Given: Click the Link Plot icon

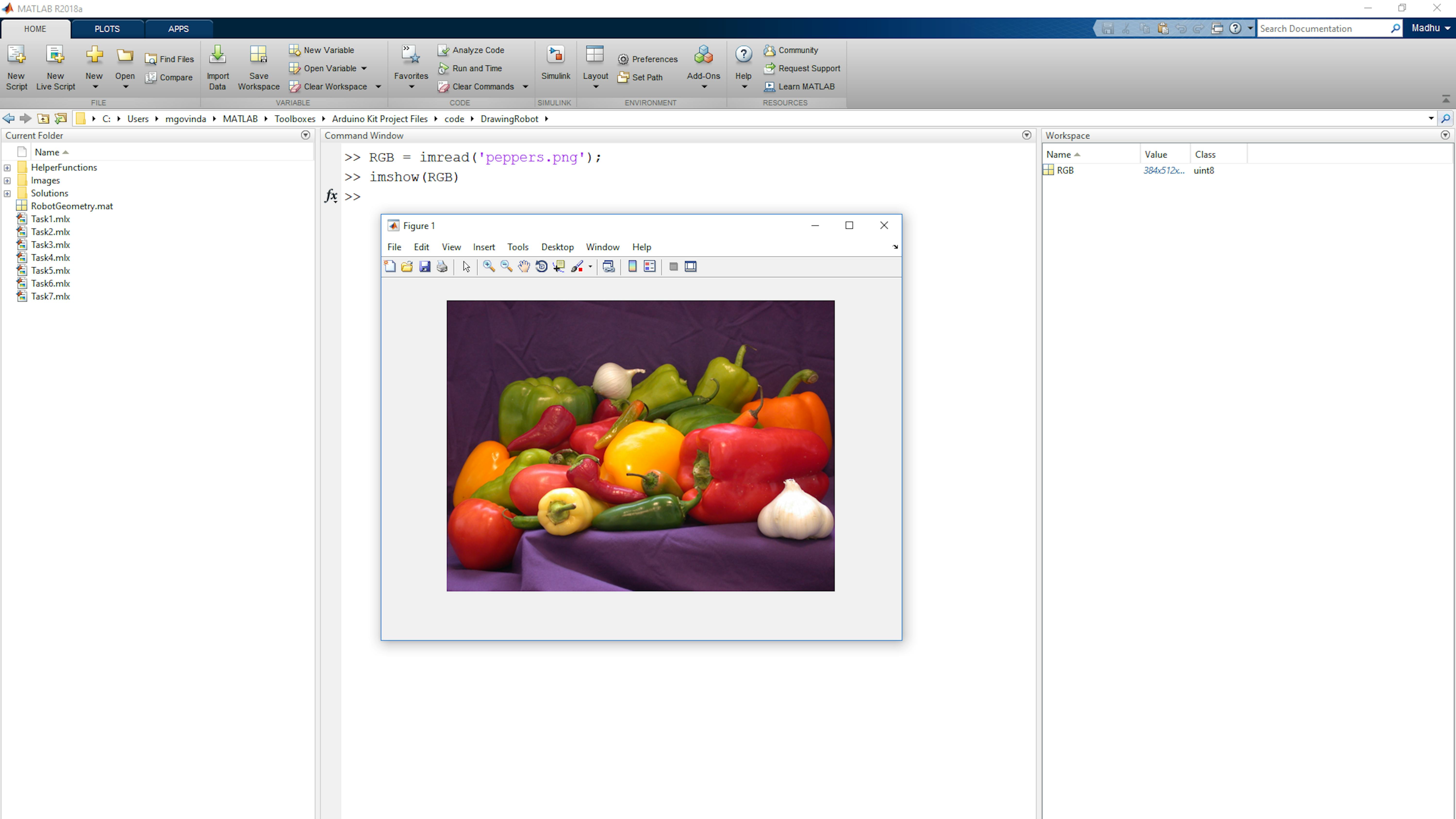Looking at the screenshot, I should [609, 267].
